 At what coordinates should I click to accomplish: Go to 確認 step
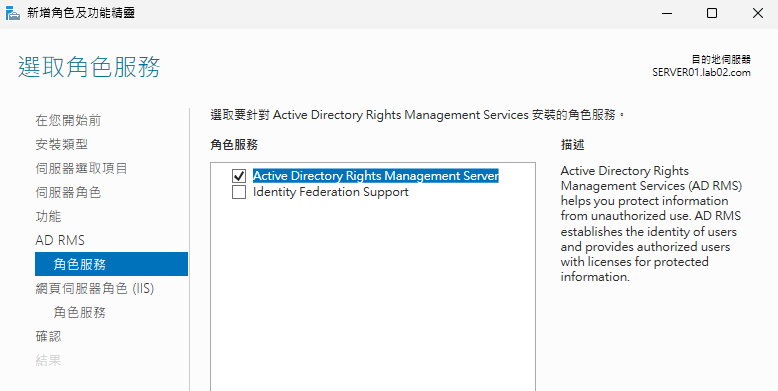[x=48, y=336]
